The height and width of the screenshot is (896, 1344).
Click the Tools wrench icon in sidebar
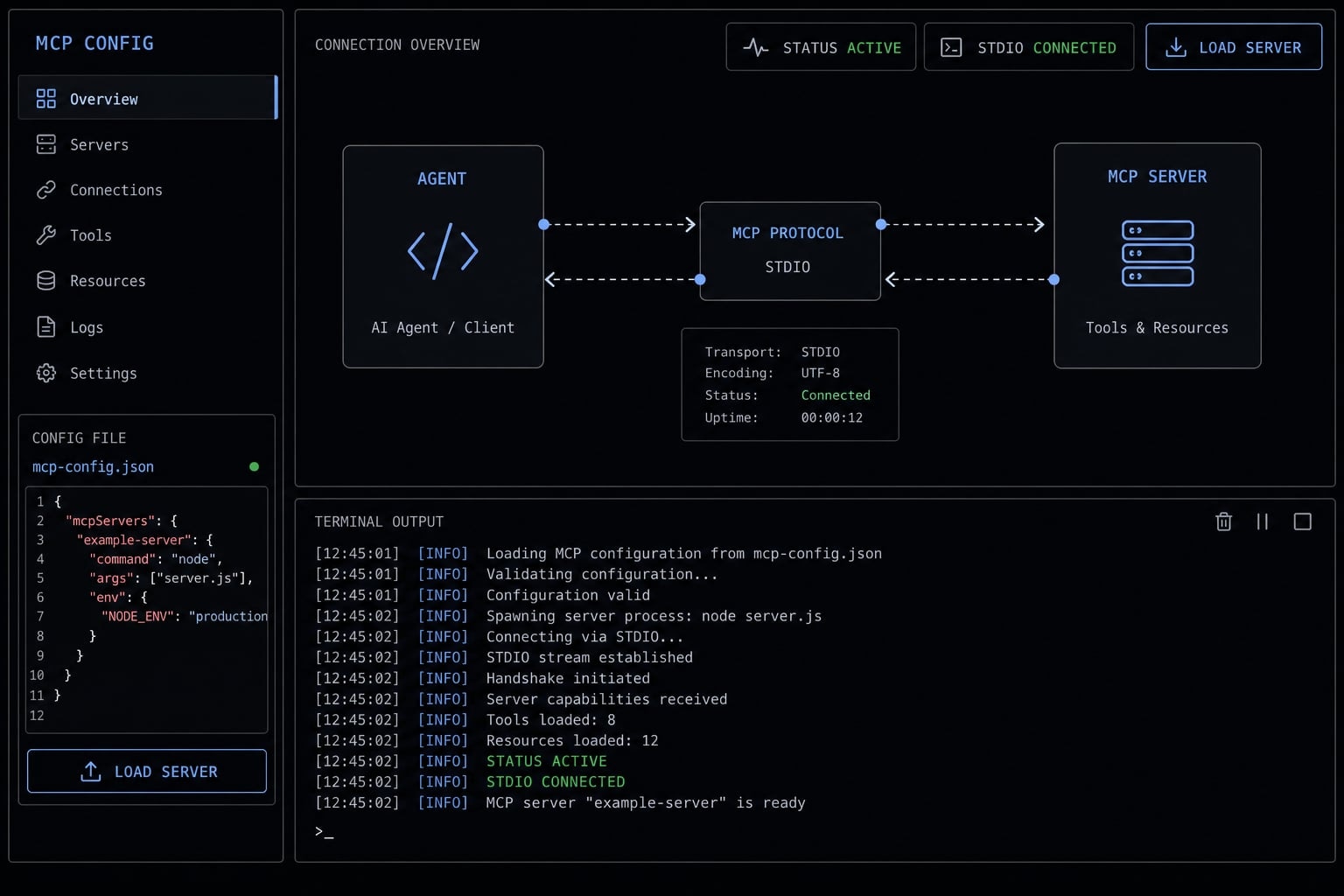pyautogui.click(x=46, y=235)
